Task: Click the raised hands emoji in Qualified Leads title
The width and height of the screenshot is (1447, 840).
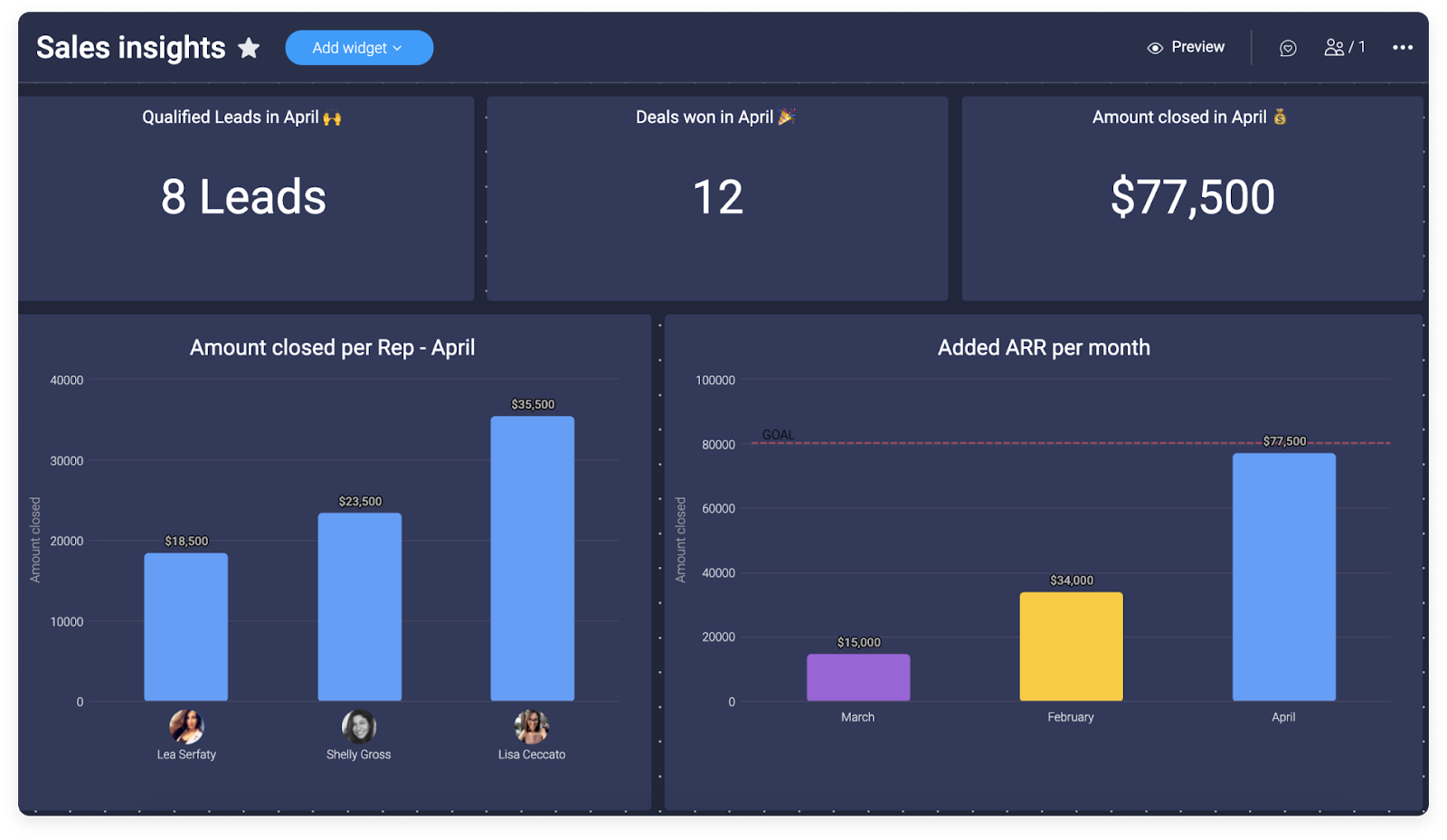Action: (331, 116)
